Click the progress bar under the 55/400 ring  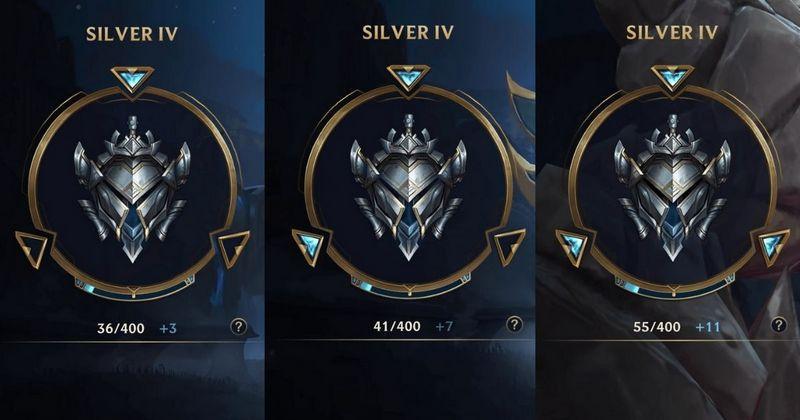click(x=674, y=287)
